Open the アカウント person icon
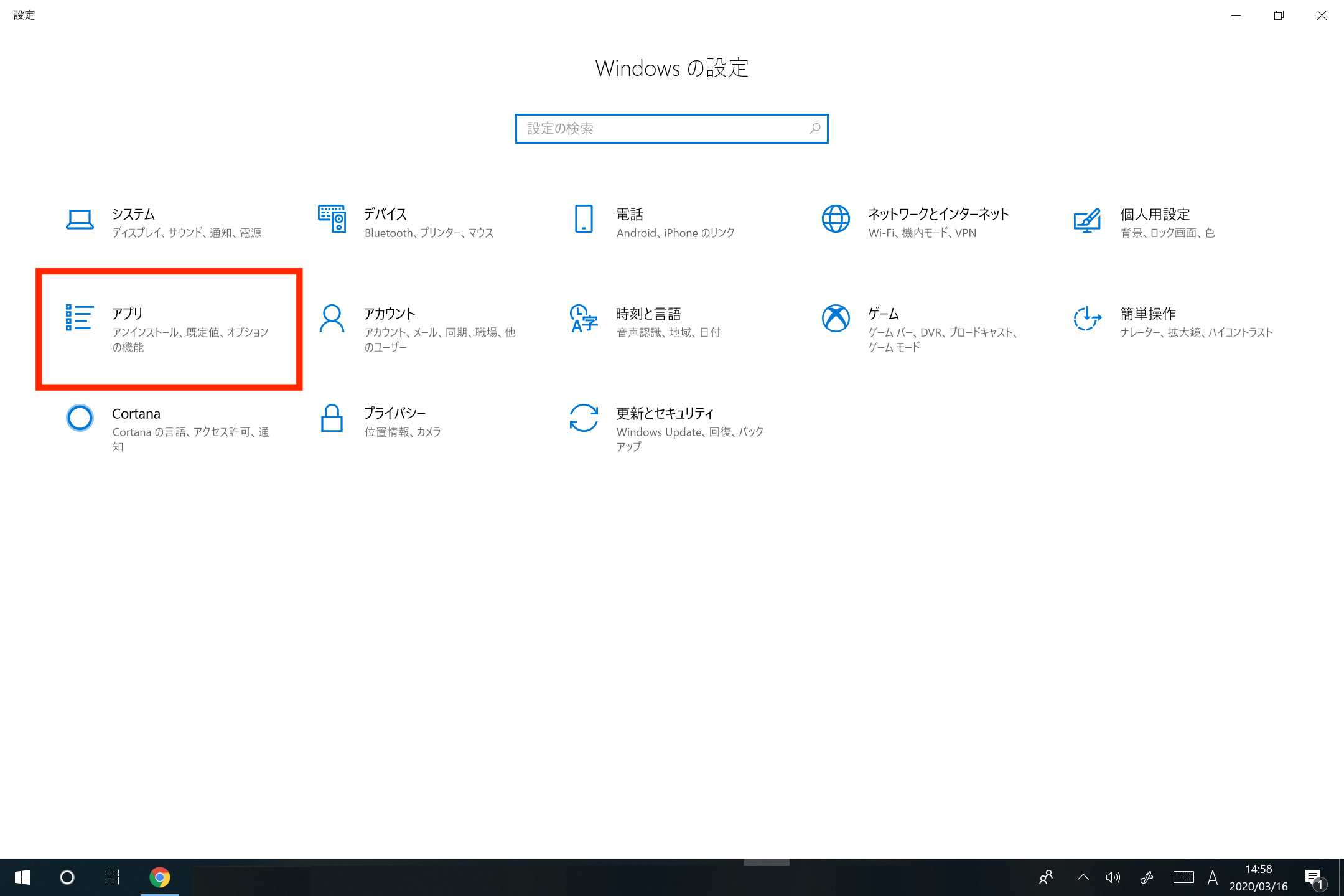The image size is (1344, 896). (332, 319)
